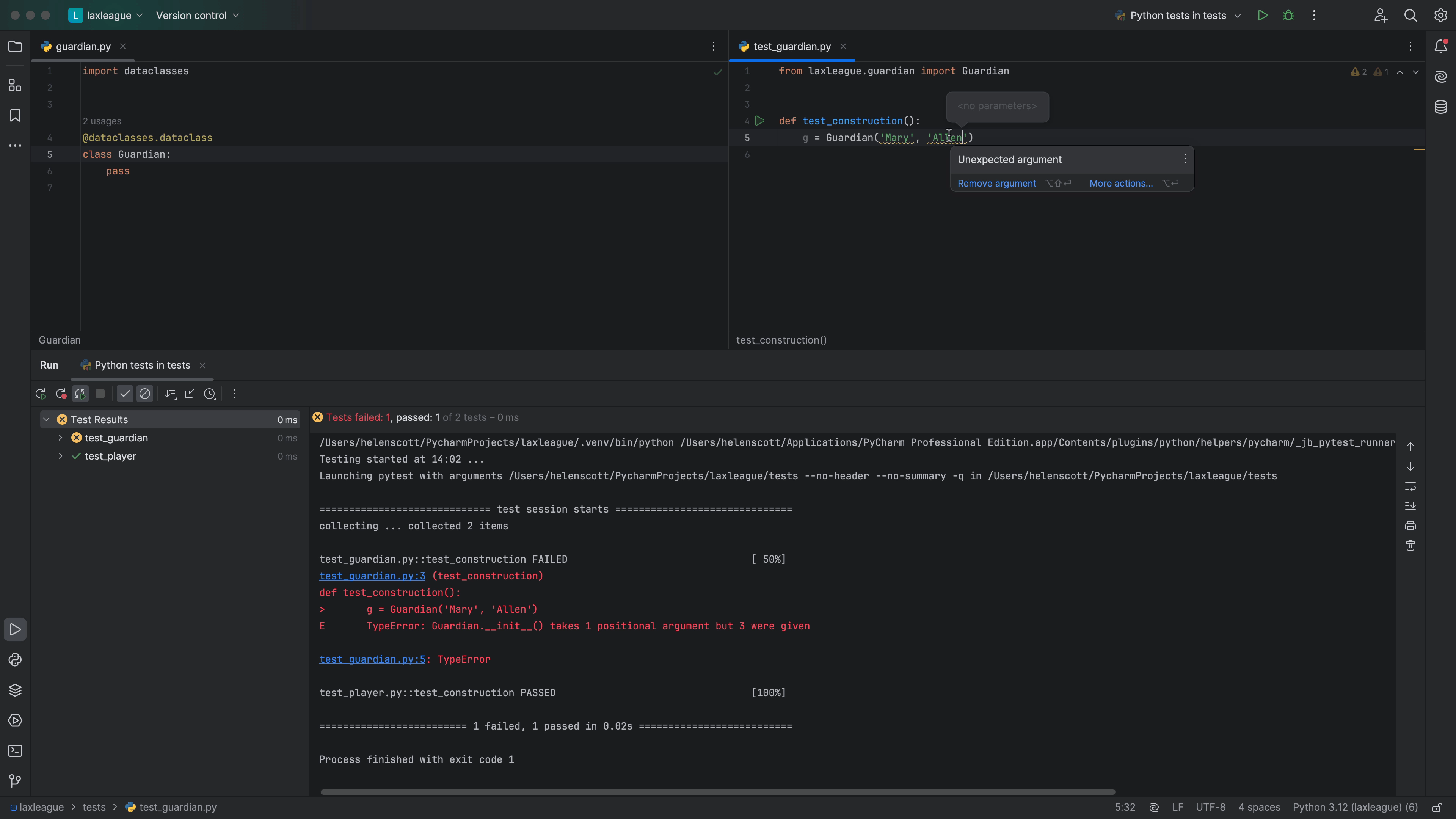Viewport: 1456px width, 819px height.
Task: Select the Python tests in tests tab
Action: pos(142,365)
